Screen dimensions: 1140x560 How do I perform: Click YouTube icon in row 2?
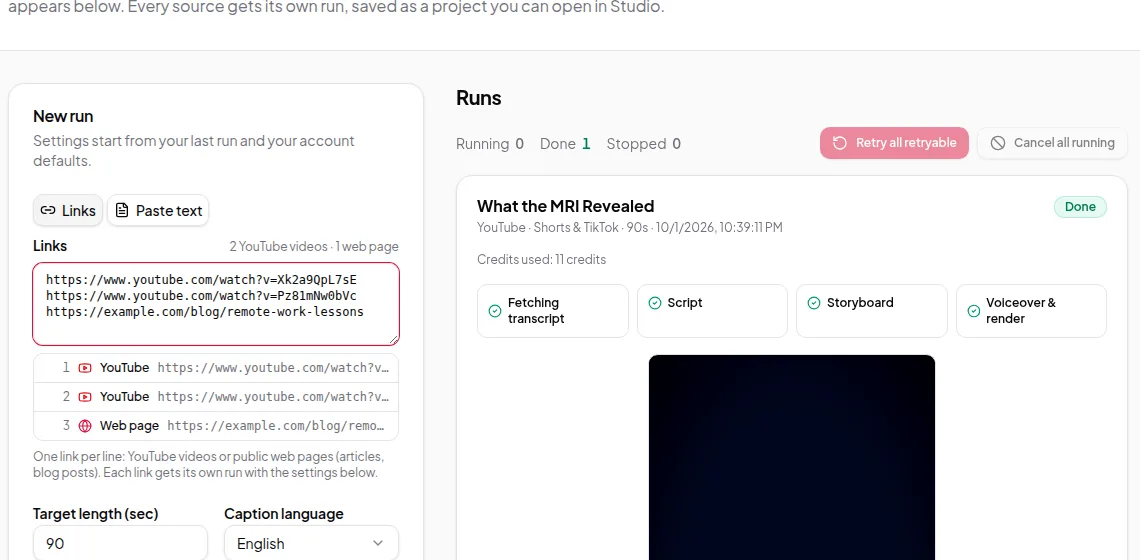[x=85, y=397]
